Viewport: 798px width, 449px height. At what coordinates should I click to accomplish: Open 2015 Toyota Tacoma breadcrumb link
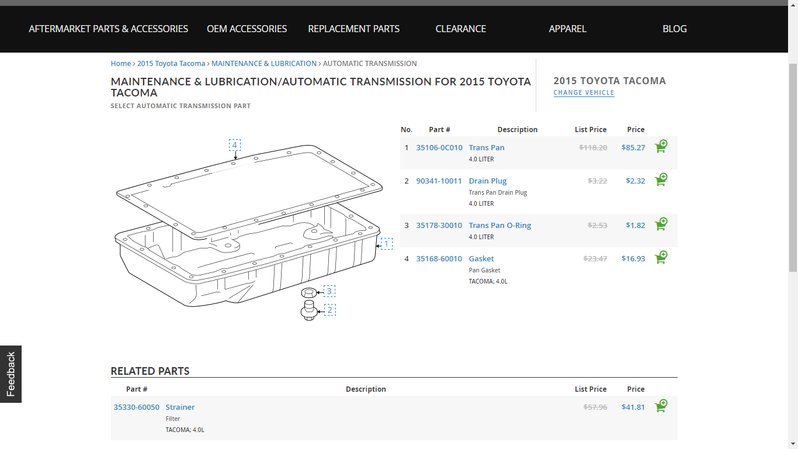click(x=171, y=64)
